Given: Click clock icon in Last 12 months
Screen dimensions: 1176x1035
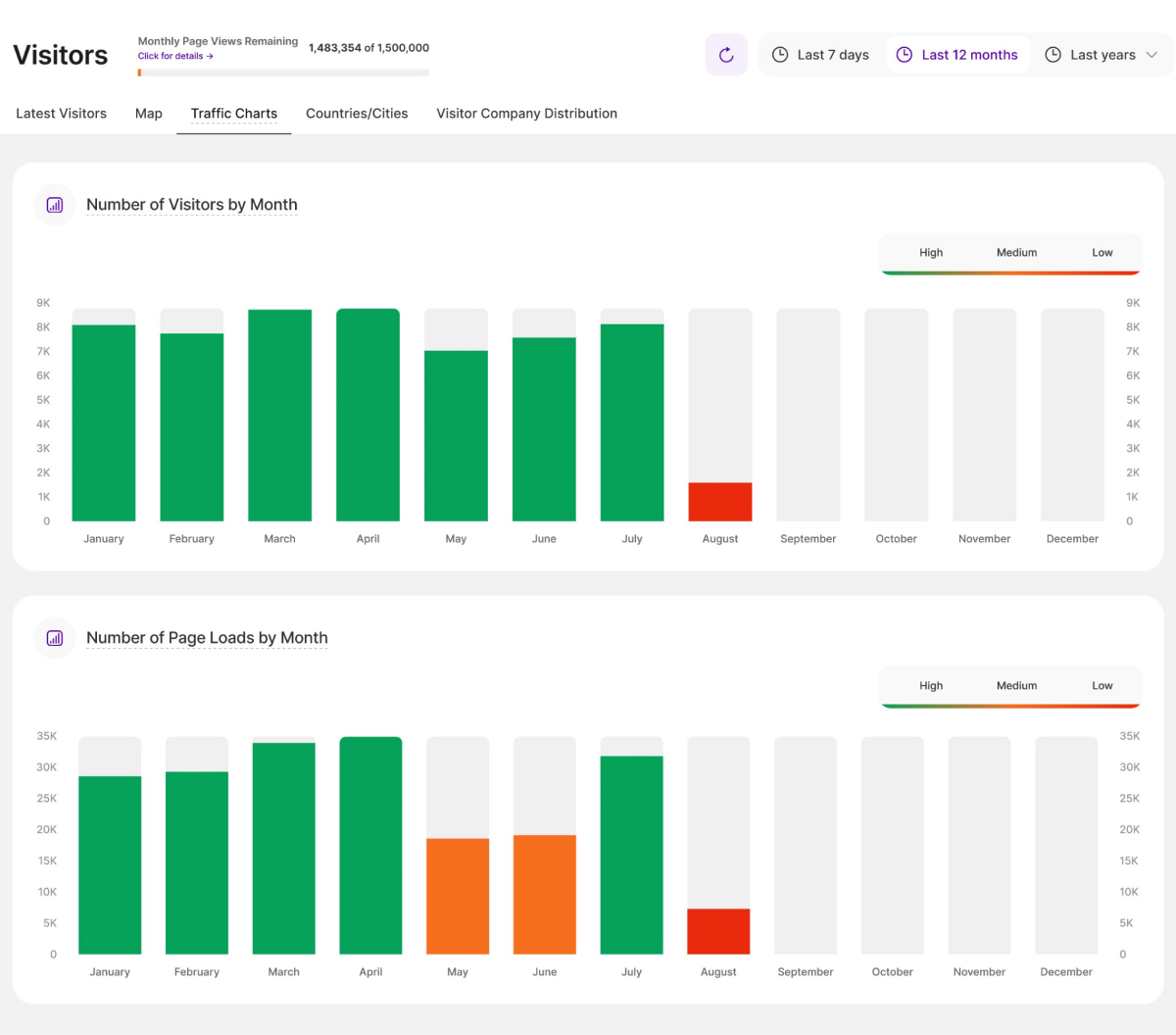Looking at the screenshot, I should (905, 55).
